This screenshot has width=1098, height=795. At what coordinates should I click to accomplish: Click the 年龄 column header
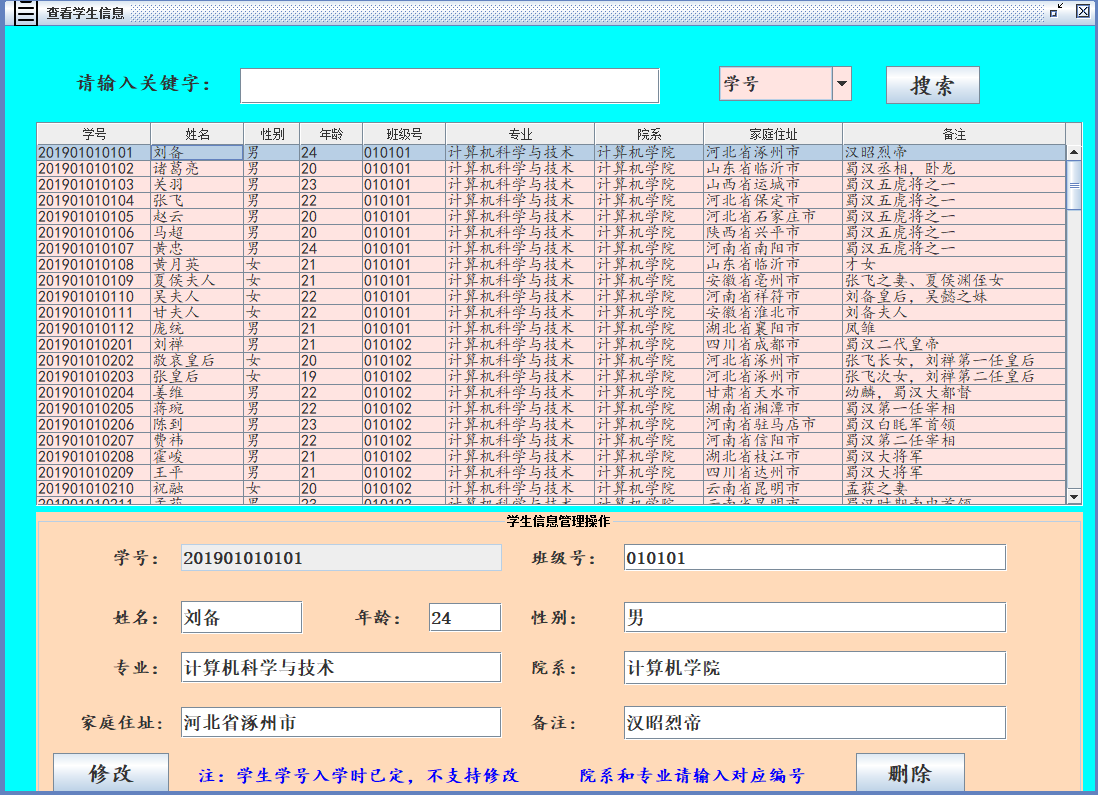pyautogui.click(x=331, y=134)
